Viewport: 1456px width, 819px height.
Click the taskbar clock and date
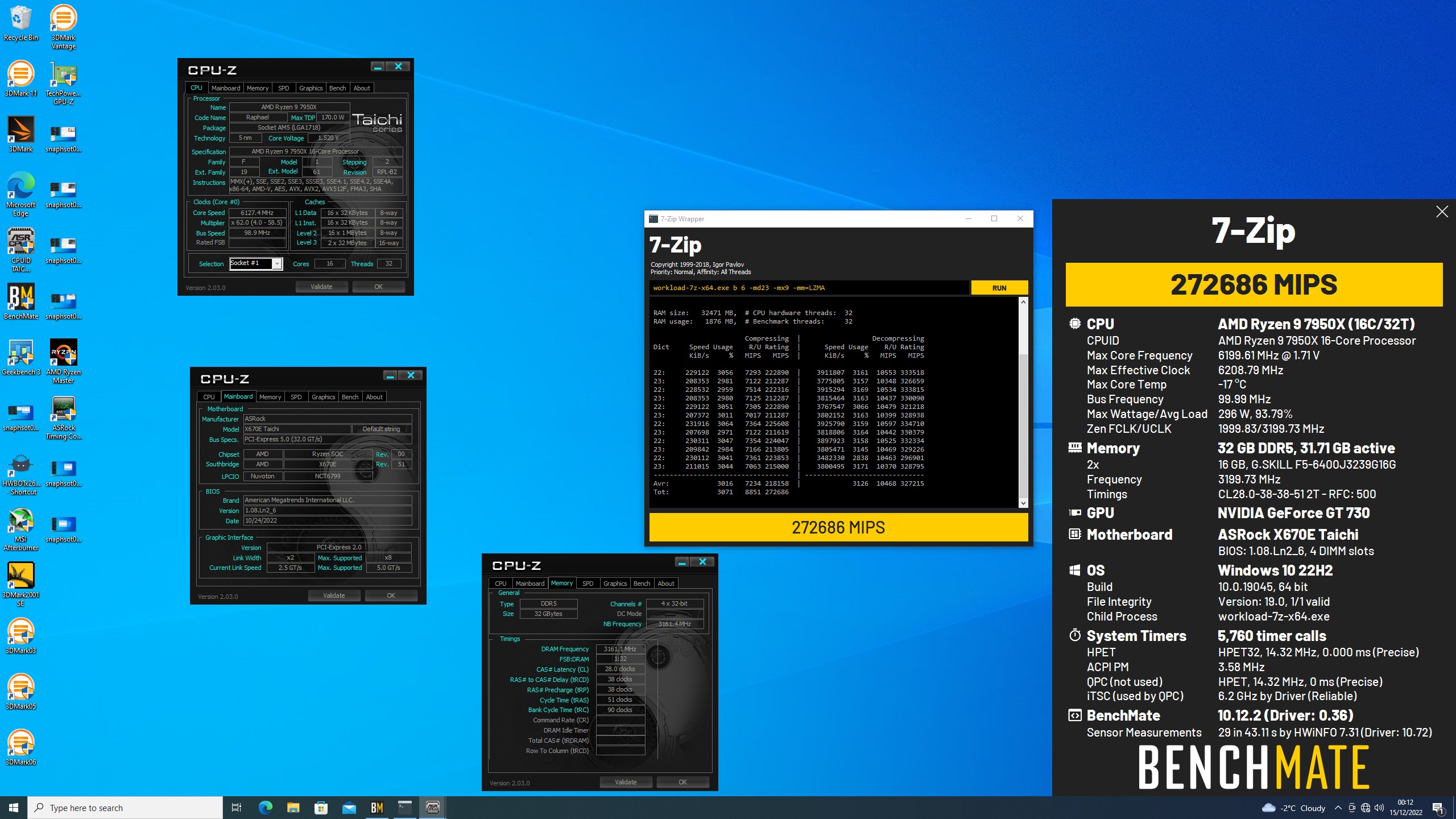click(x=1405, y=808)
